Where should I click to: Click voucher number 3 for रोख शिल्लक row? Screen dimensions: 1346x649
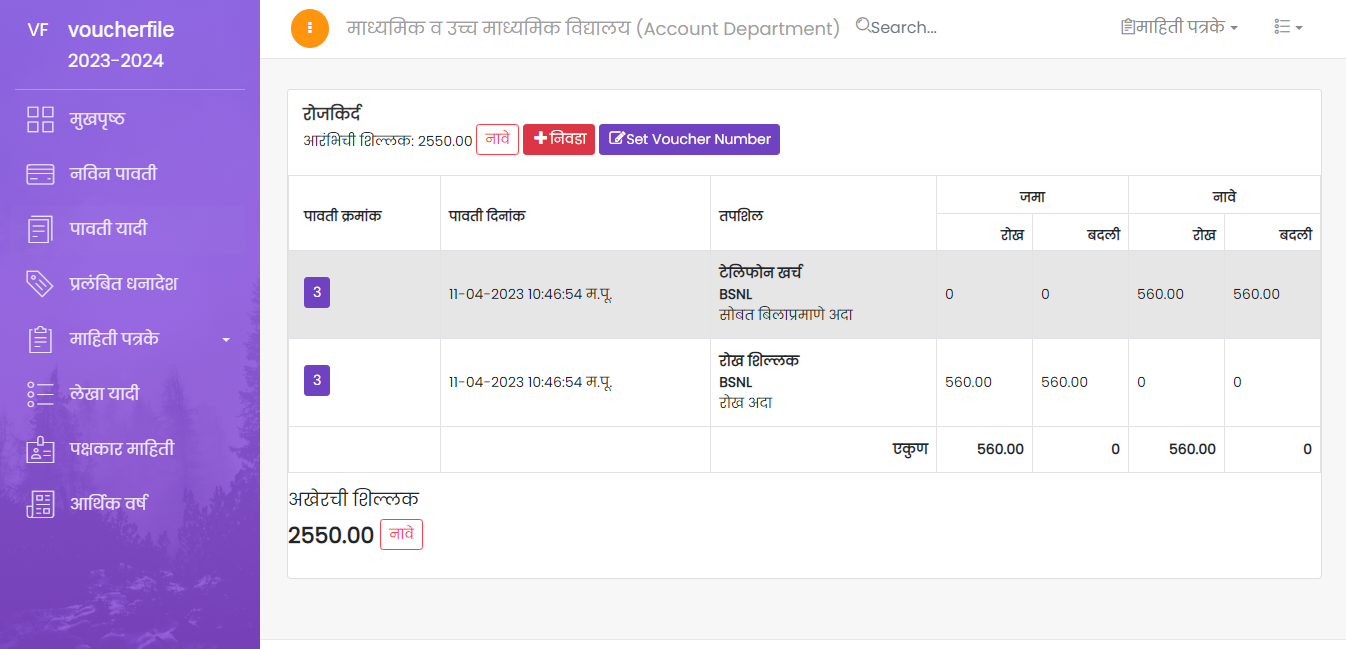click(x=317, y=381)
